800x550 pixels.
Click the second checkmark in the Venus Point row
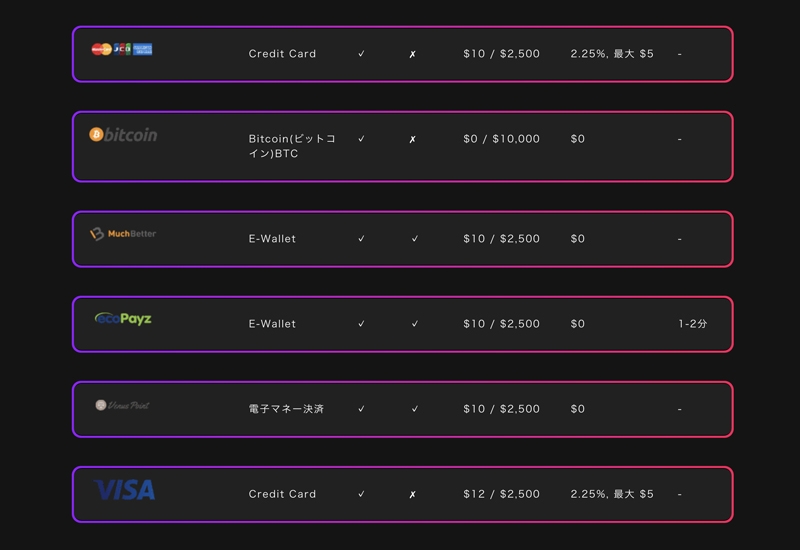point(415,409)
